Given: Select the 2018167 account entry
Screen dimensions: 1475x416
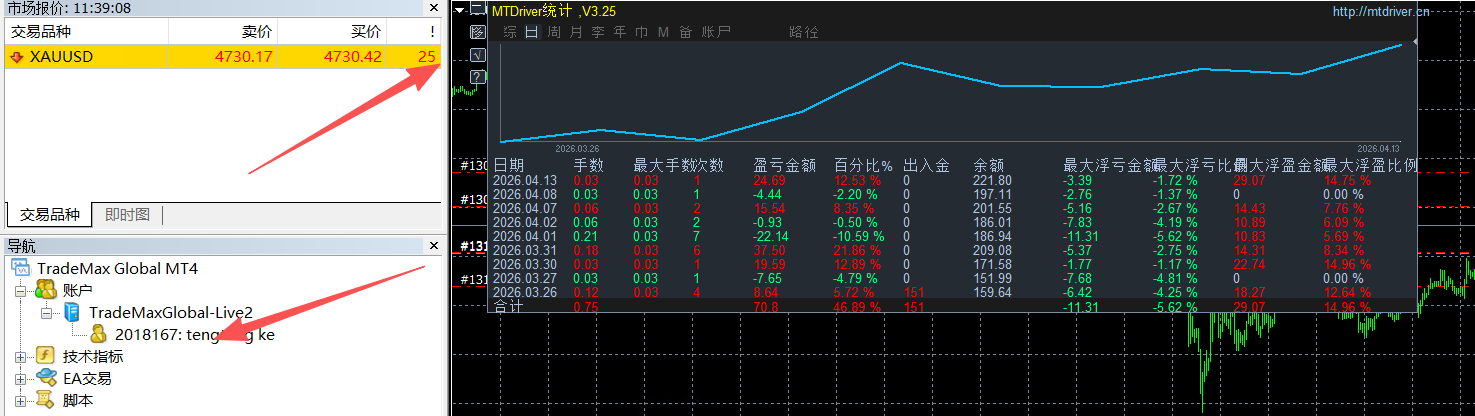Looking at the screenshot, I should [x=195, y=334].
